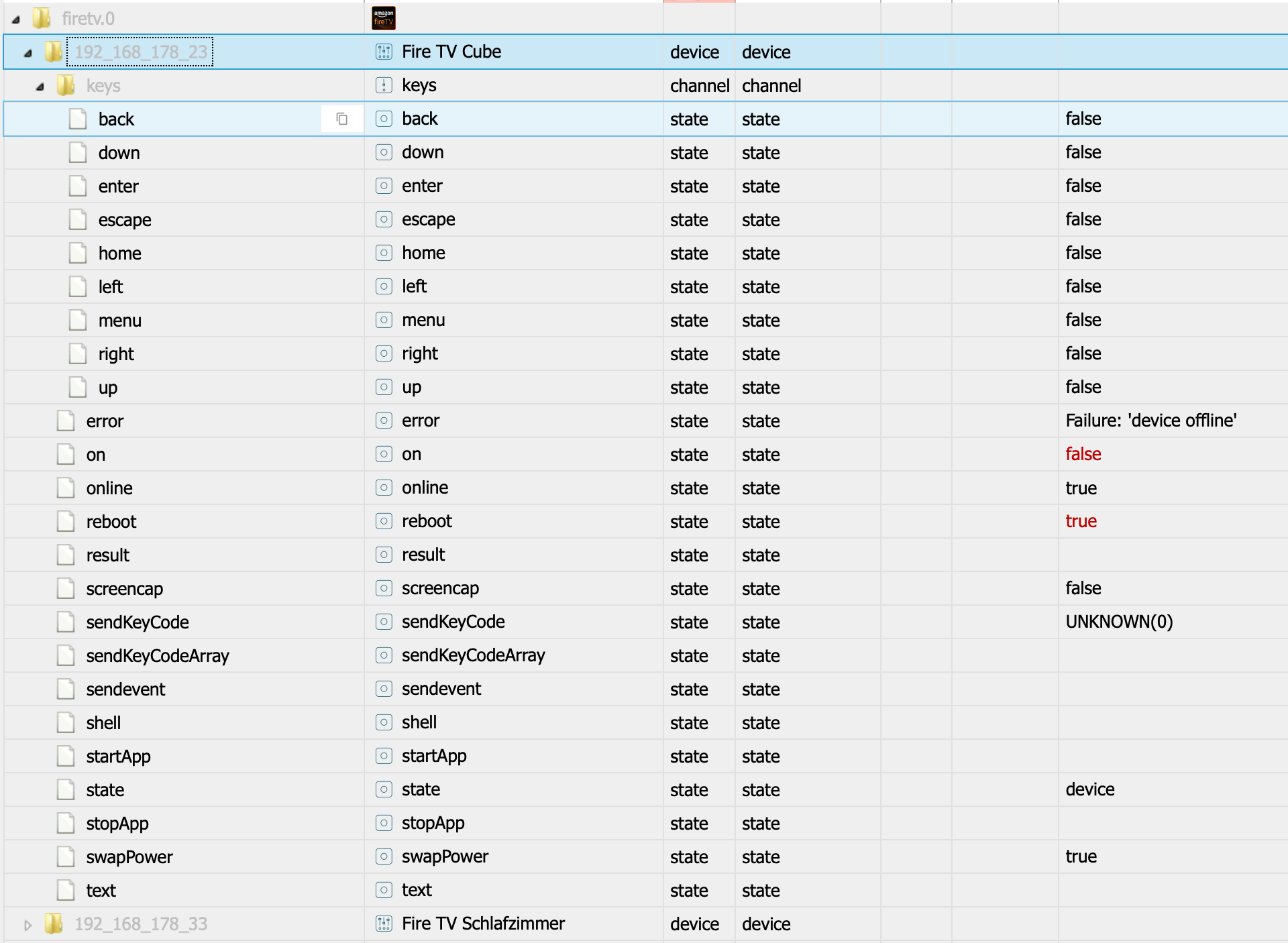Click the red true value of reboot
1288x943 pixels.
coord(1081,521)
